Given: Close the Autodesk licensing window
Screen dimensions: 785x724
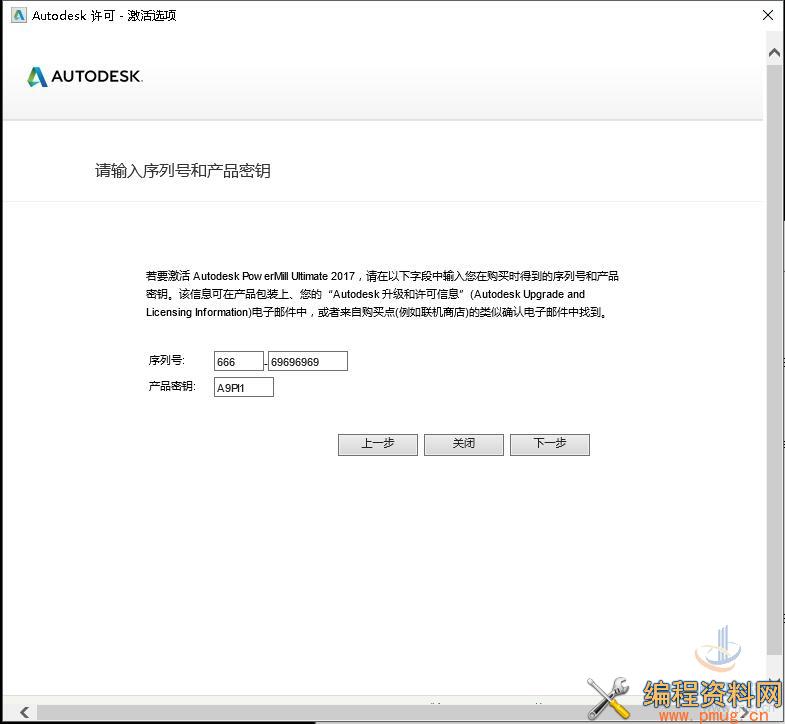Looking at the screenshot, I should [767, 15].
